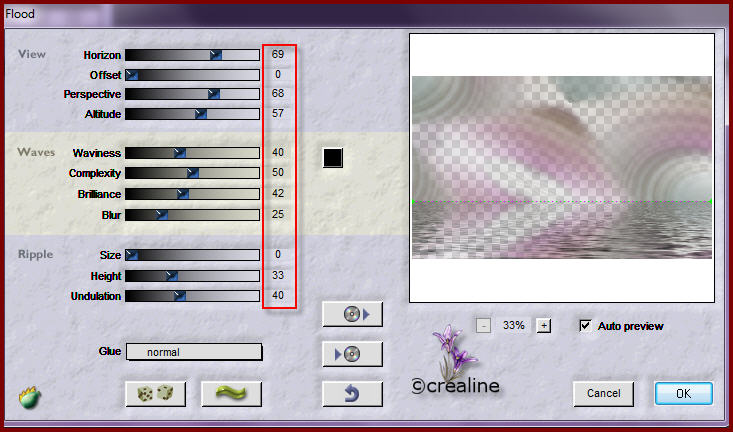Click the green wave button
The height and width of the screenshot is (432, 733).
pyautogui.click(x=231, y=394)
